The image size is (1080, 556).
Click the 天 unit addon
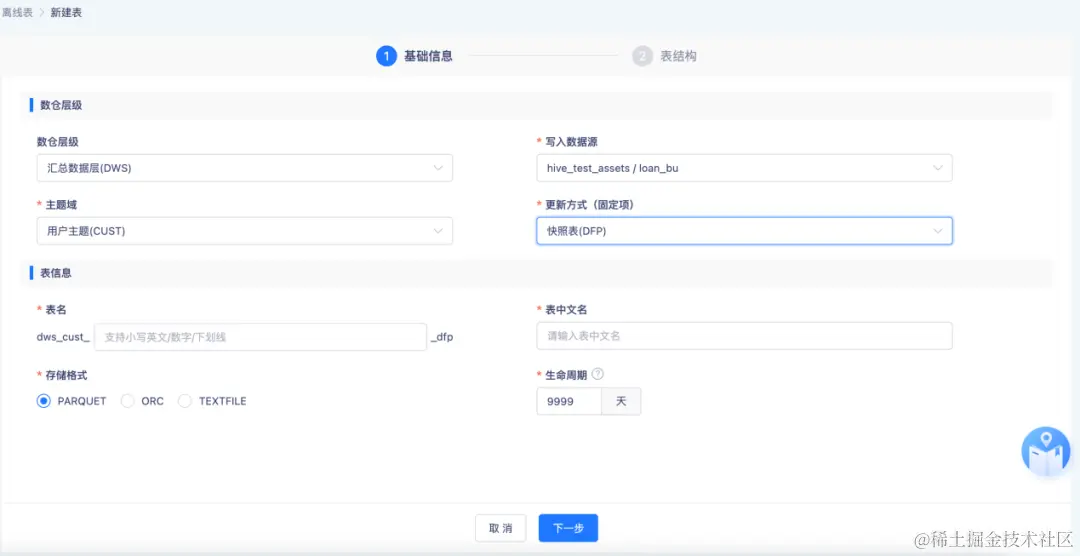(621, 401)
